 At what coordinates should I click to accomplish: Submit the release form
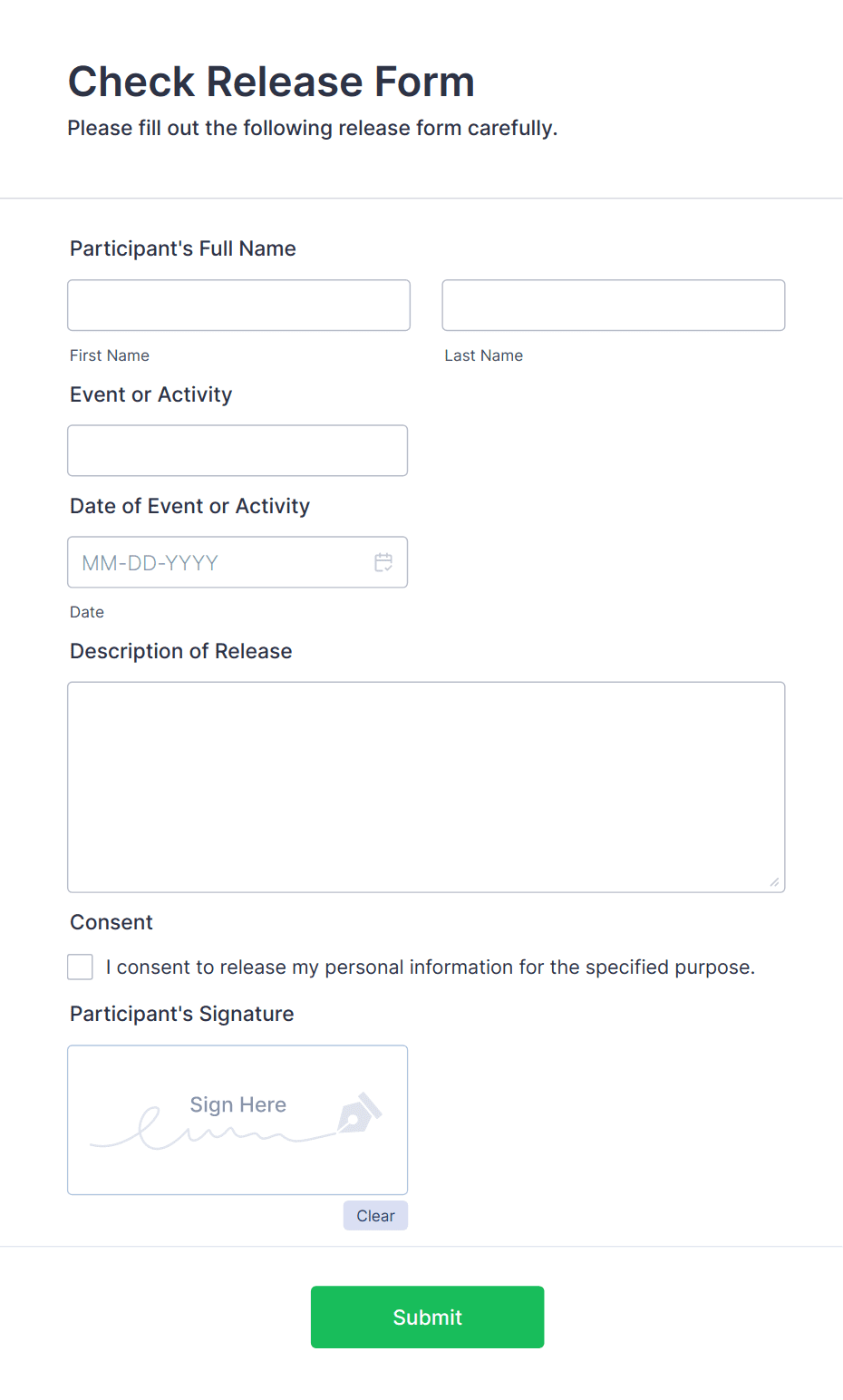point(427,1317)
